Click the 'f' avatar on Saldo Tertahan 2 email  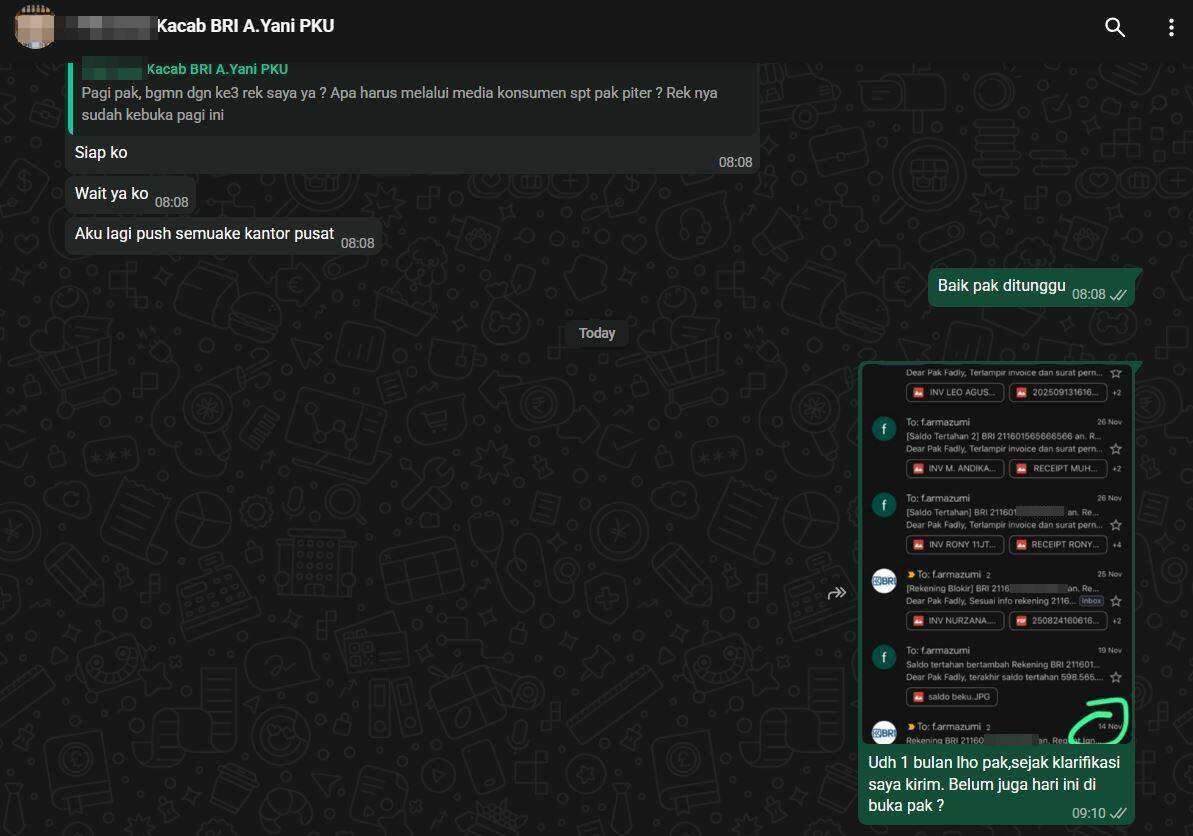pos(884,429)
